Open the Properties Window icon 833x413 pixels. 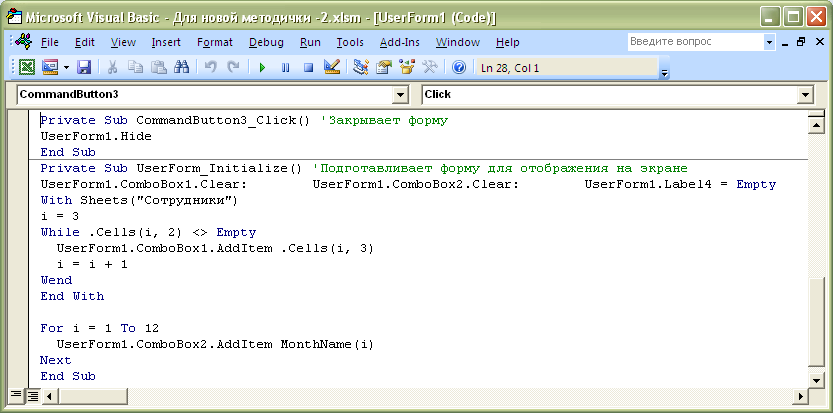(384, 68)
